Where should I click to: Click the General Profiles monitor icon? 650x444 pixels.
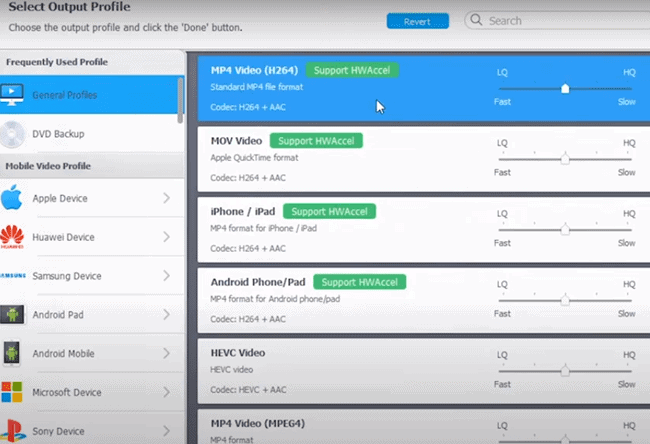(12, 95)
